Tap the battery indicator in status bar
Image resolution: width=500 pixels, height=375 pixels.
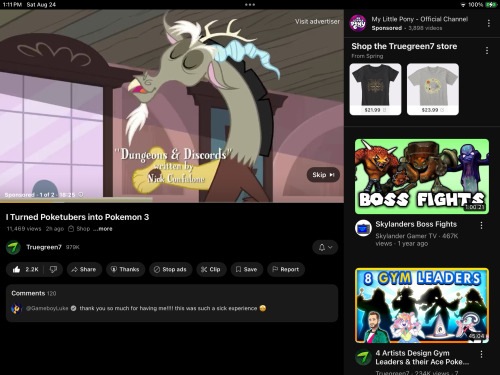(491, 5)
